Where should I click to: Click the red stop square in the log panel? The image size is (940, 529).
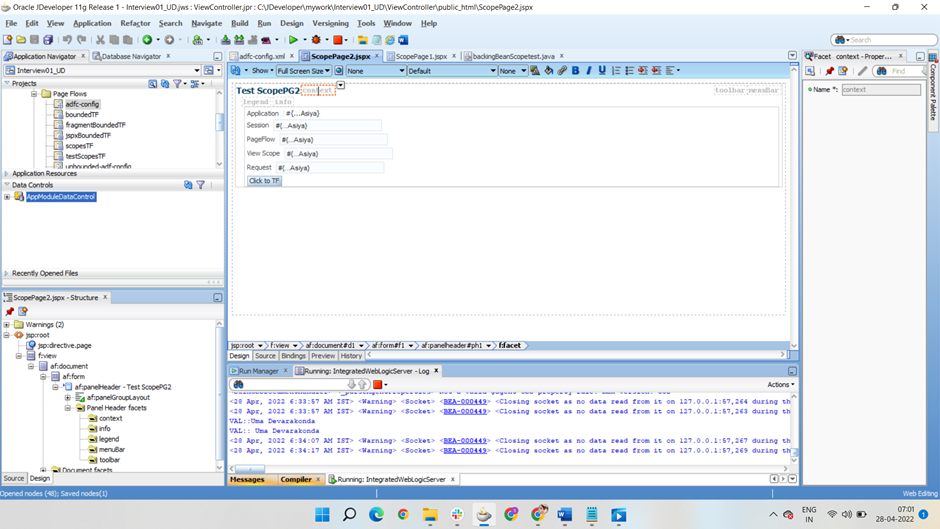point(378,384)
